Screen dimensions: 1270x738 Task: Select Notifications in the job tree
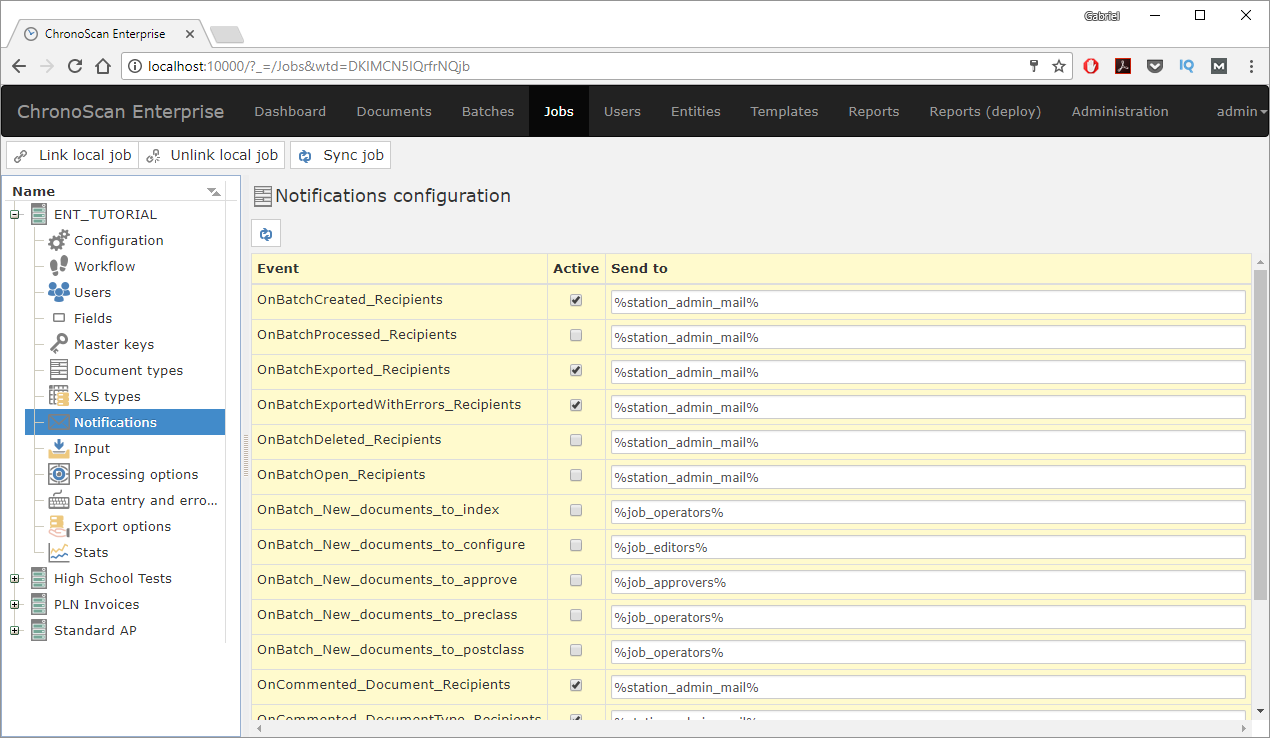pos(125,422)
